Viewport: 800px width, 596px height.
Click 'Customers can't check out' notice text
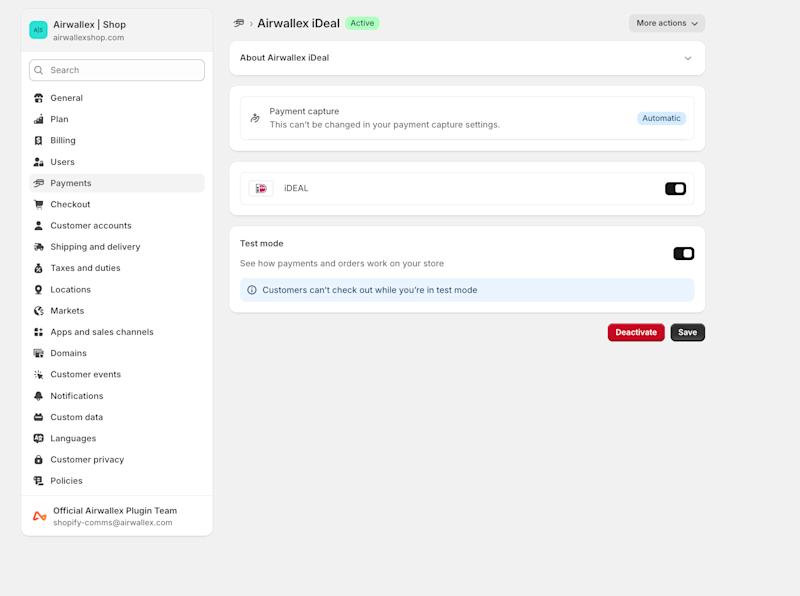point(370,290)
